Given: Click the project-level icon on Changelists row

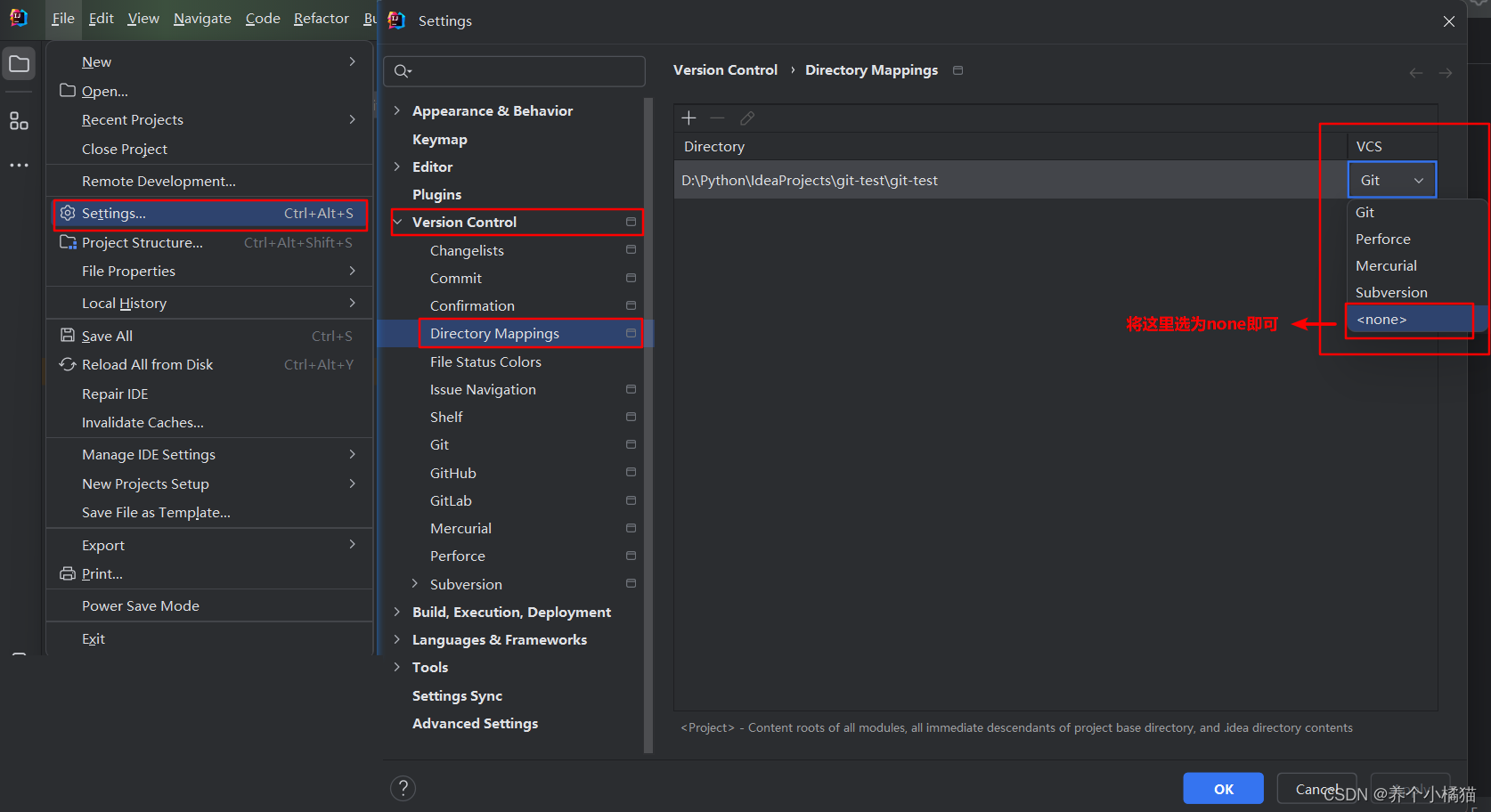Looking at the screenshot, I should [631, 250].
